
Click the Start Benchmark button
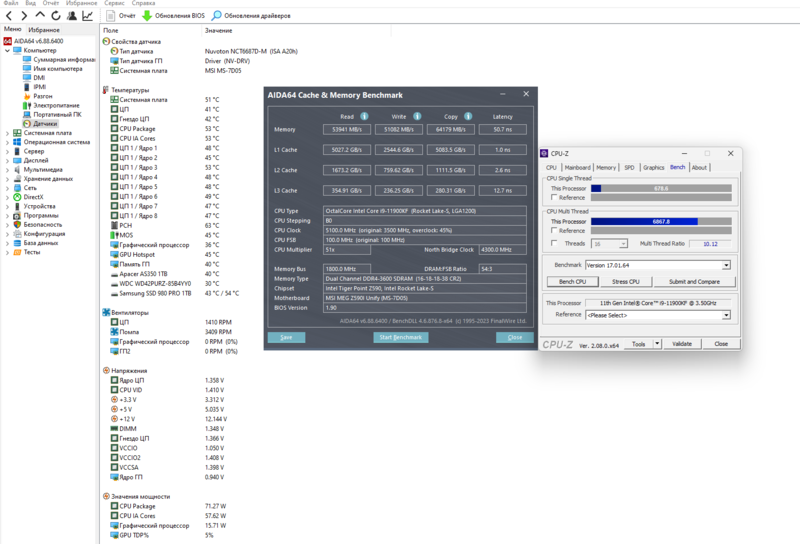click(401, 337)
